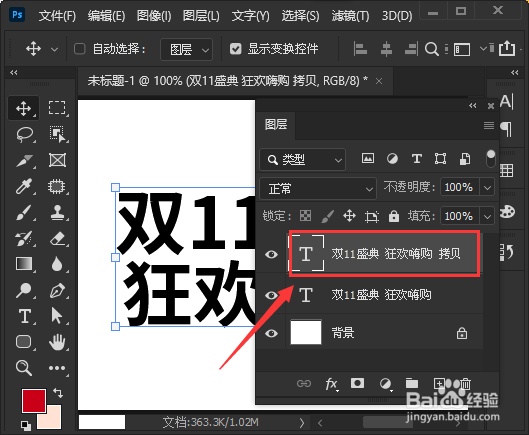The height and width of the screenshot is (435, 529).
Task: Select the Rounded Rectangle shape tool
Action: pos(24,342)
